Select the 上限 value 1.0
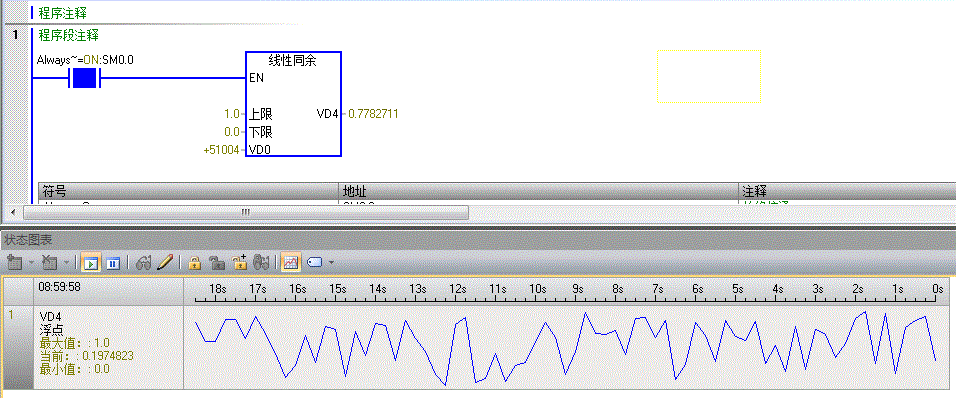This screenshot has height=398, width=956. (232, 113)
